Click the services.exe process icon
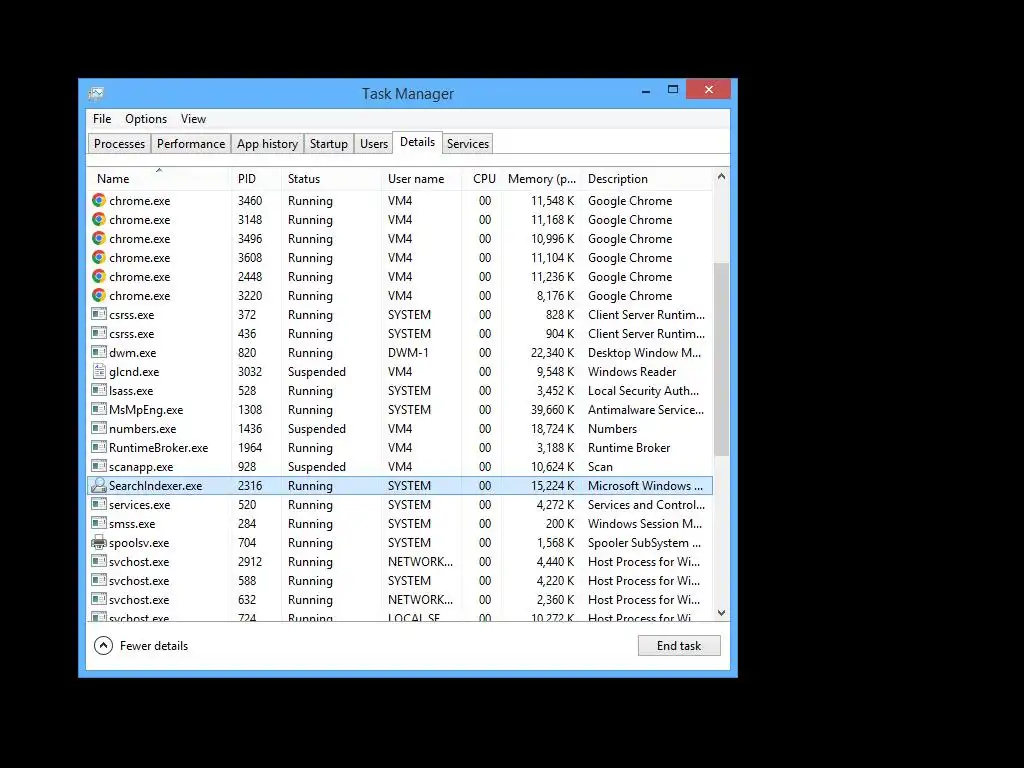Image resolution: width=1024 pixels, height=768 pixels. pyautogui.click(x=99, y=504)
